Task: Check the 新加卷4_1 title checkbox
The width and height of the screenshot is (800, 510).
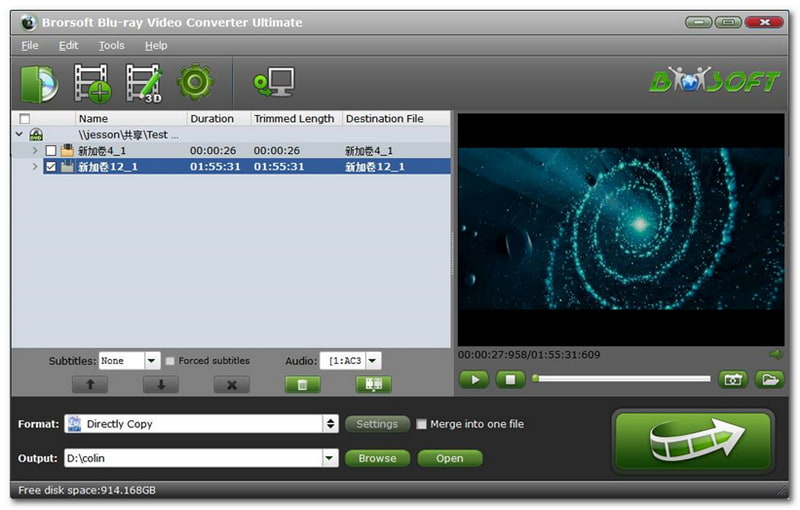Action: coord(51,151)
